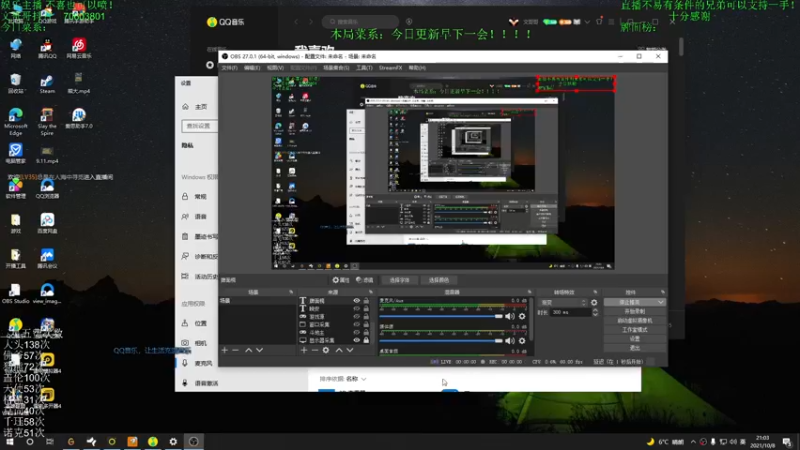Show hidden system tray icons chevron
The image size is (800, 450).
coord(693,442)
